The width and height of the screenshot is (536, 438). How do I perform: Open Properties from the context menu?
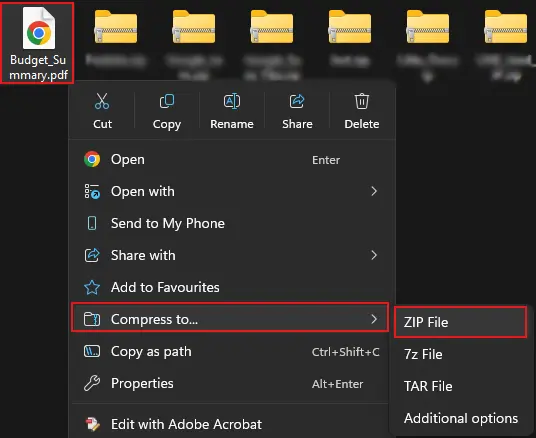(x=230, y=383)
